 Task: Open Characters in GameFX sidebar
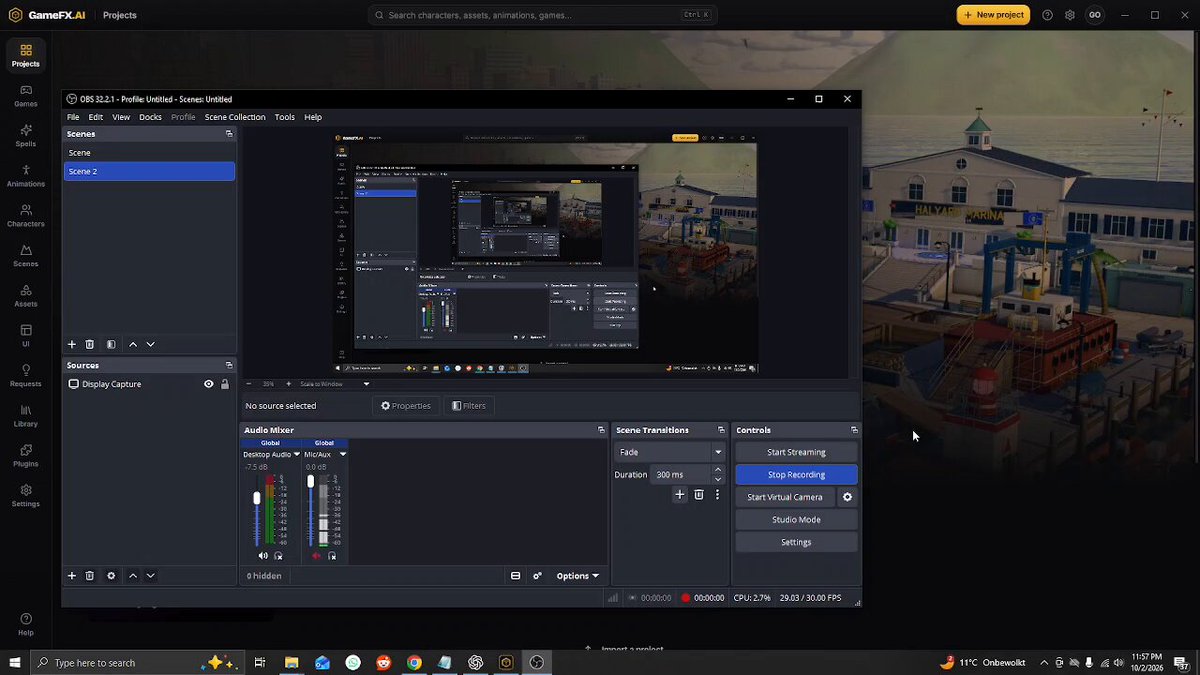(x=25, y=215)
